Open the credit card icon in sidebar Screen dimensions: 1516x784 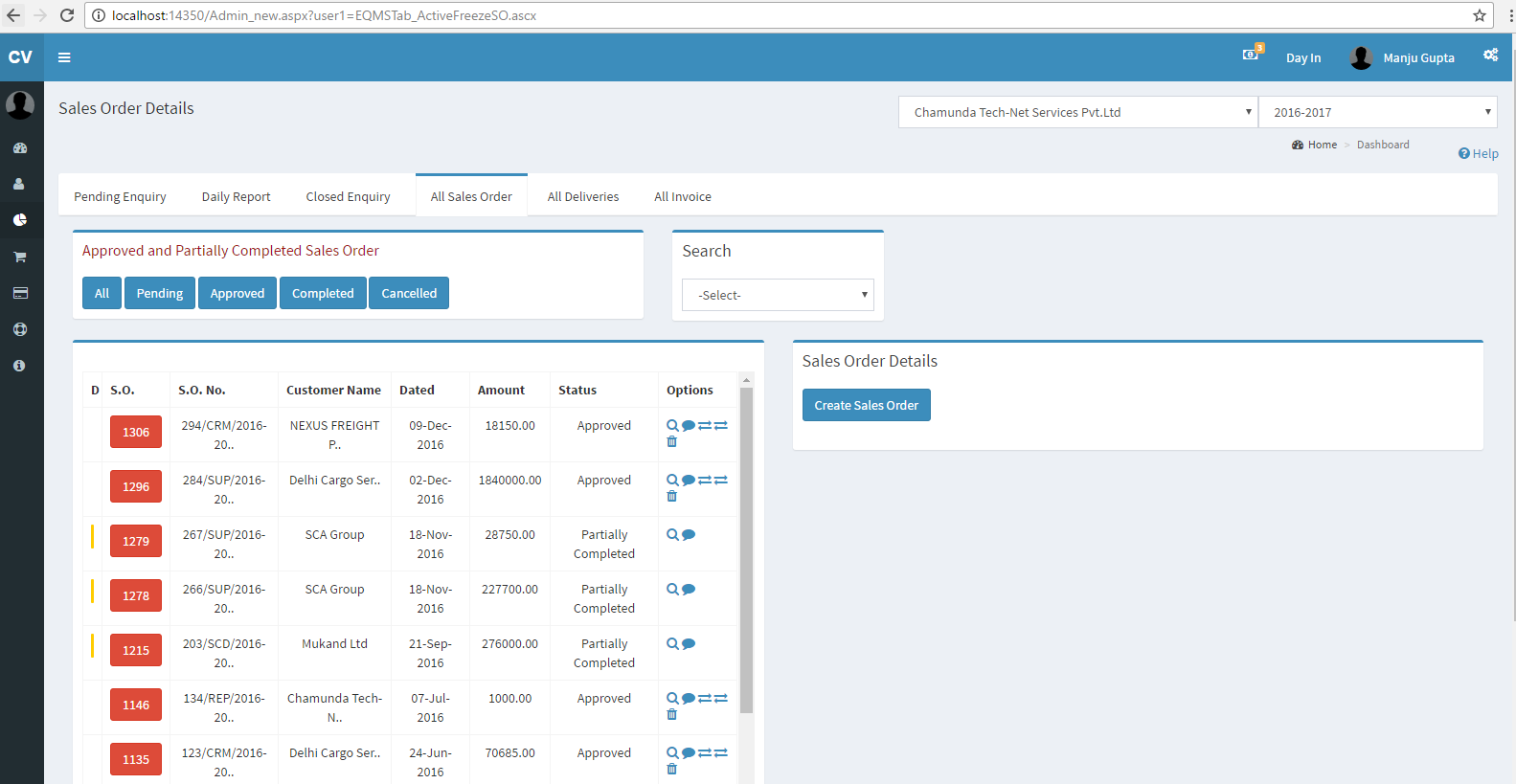pyautogui.click(x=20, y=293)
